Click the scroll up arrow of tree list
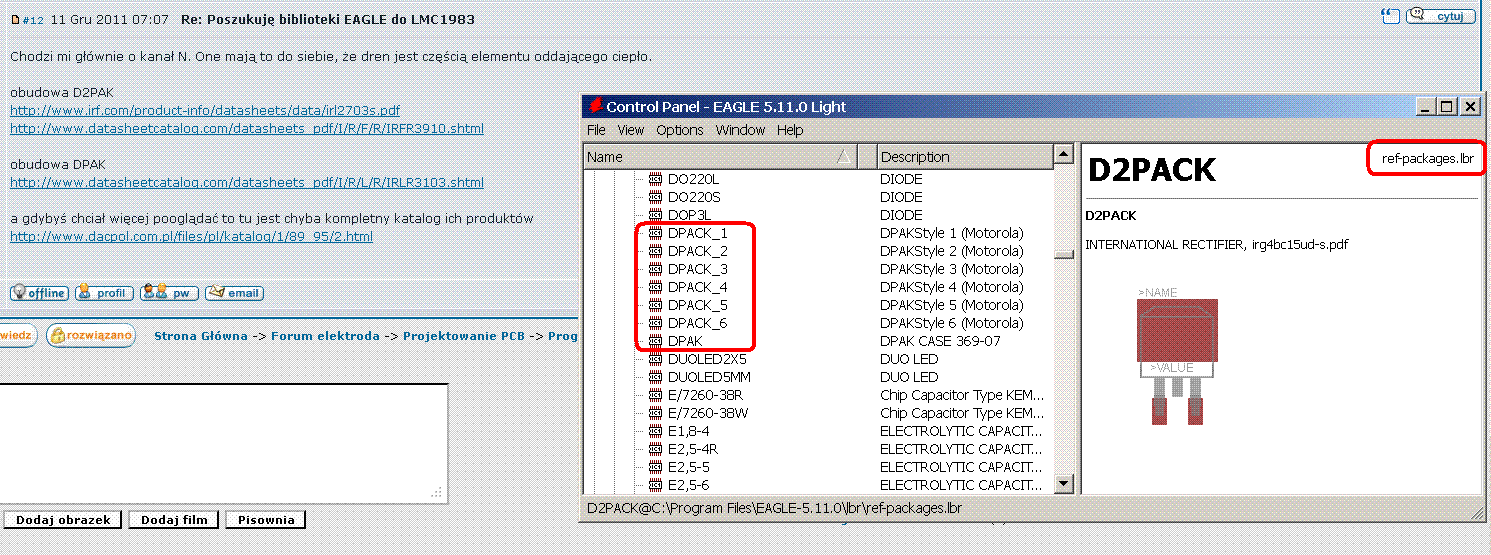Viewport: 1491px width, 555px height. 1064,156
